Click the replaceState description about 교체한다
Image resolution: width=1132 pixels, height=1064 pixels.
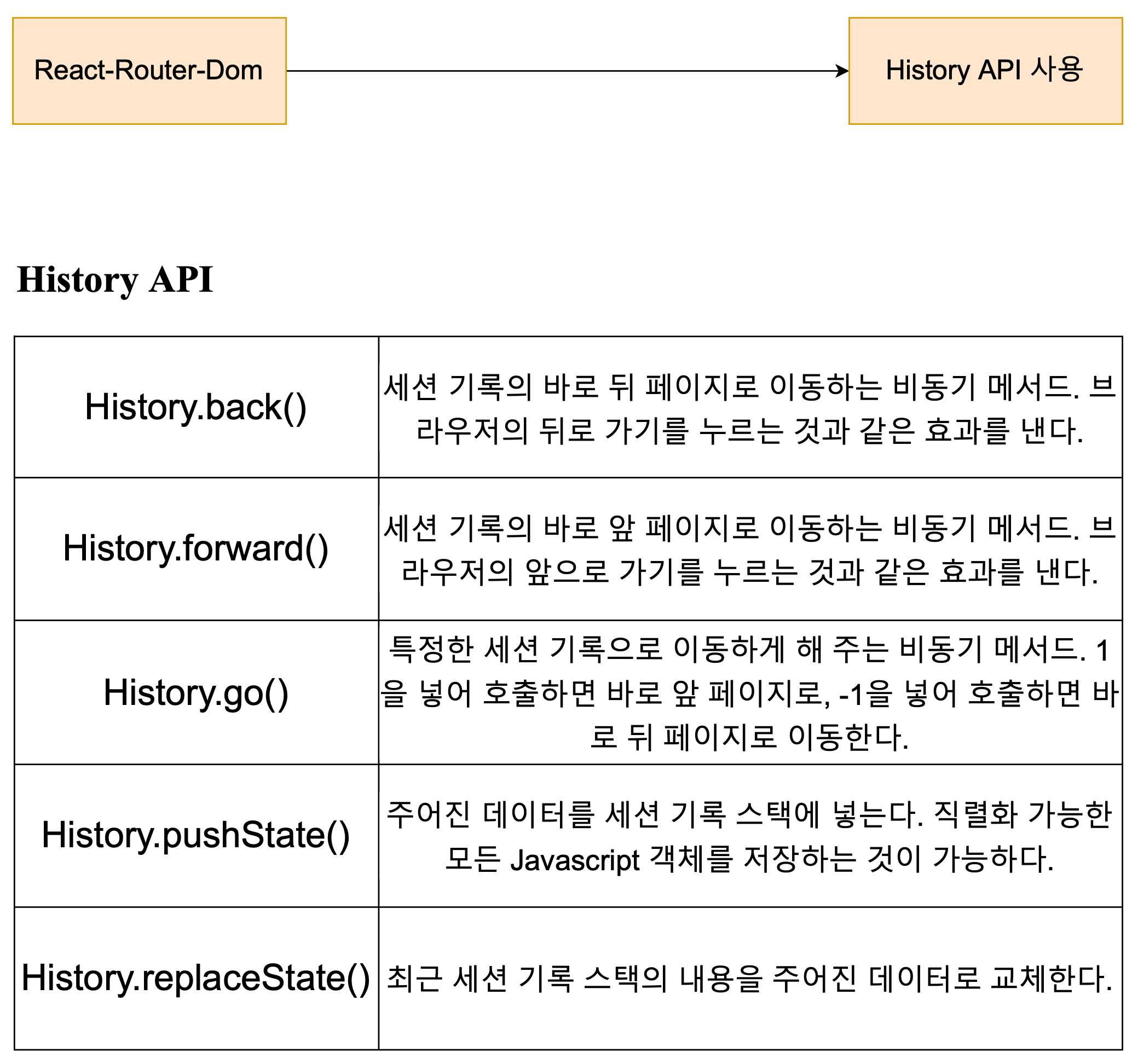click(x=749, y=979)
